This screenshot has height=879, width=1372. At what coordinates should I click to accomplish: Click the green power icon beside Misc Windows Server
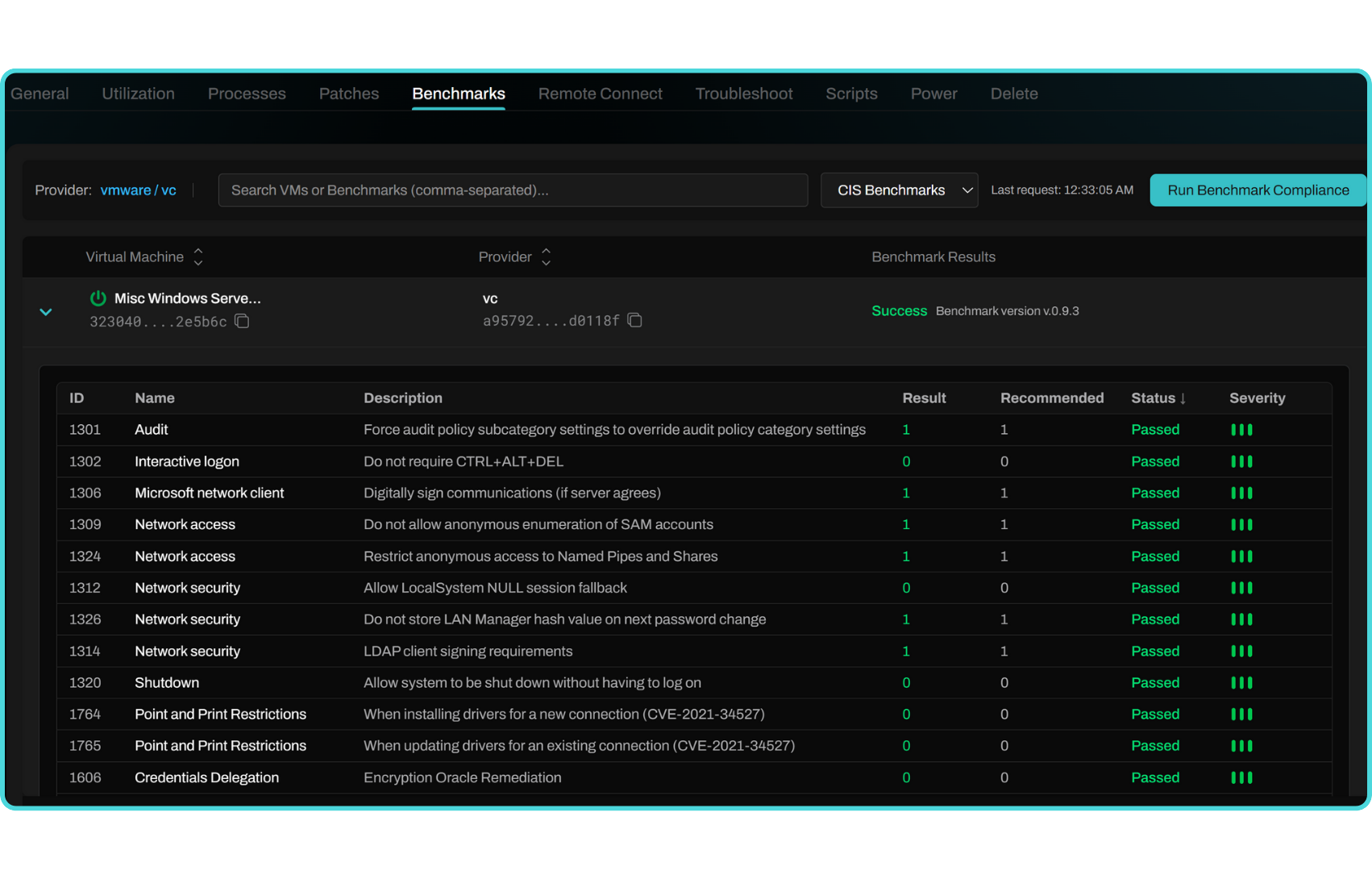tap(98, 298)
